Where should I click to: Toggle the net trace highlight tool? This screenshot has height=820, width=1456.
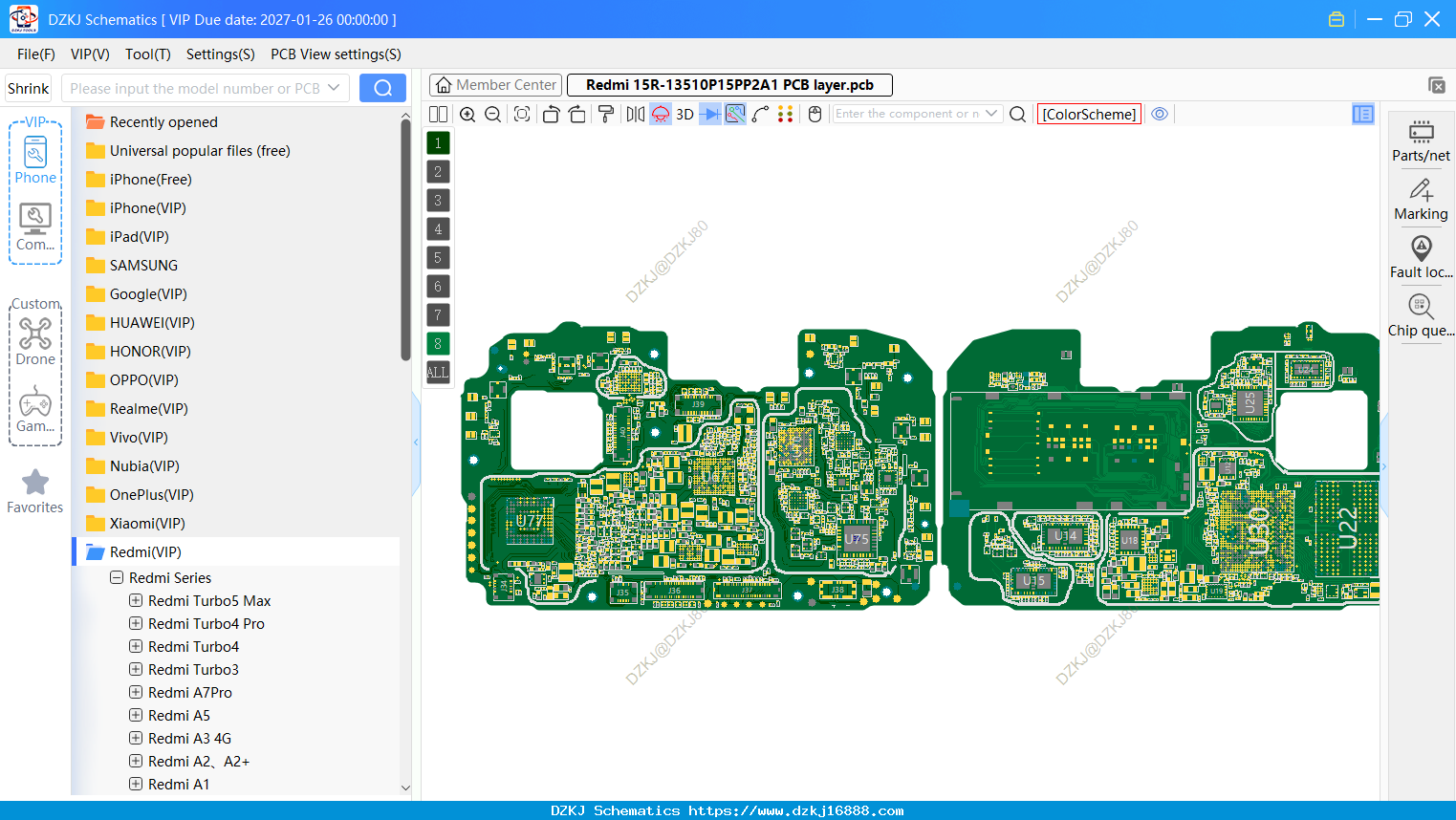[x=735, y=114]
